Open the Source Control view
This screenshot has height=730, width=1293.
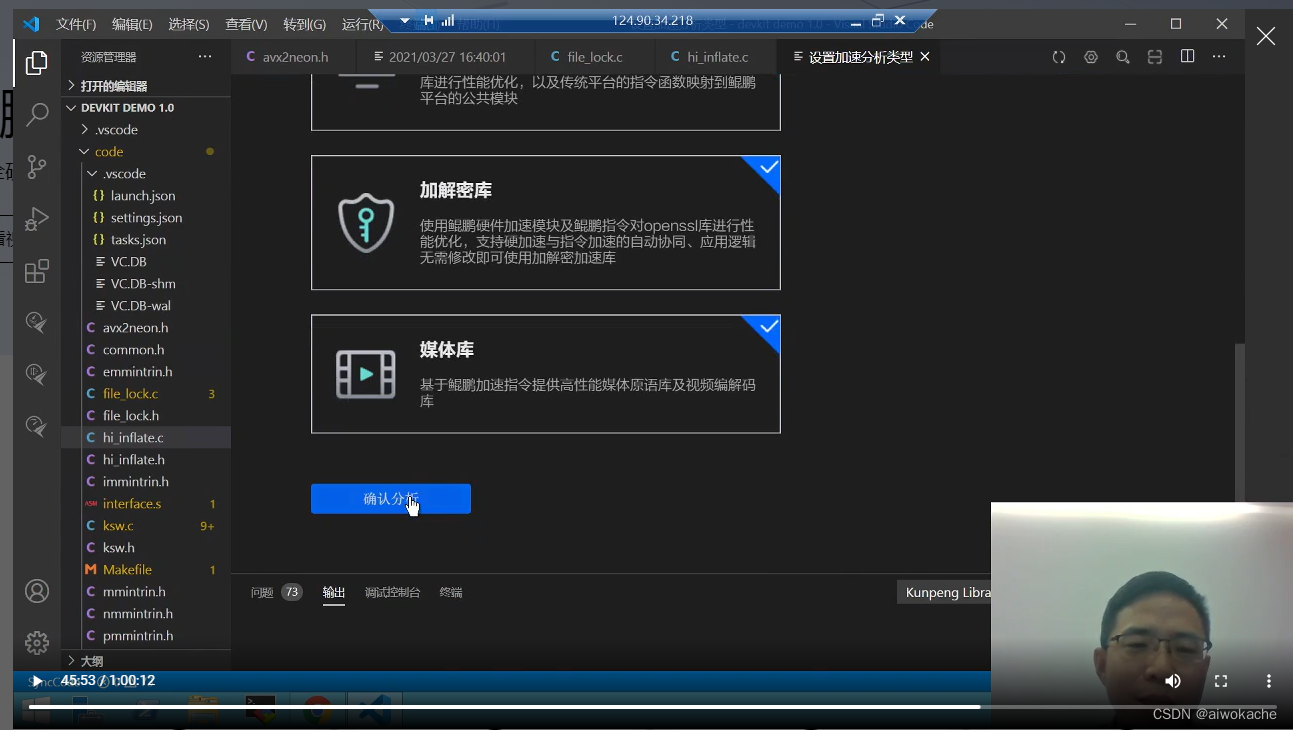pos(37,167)
